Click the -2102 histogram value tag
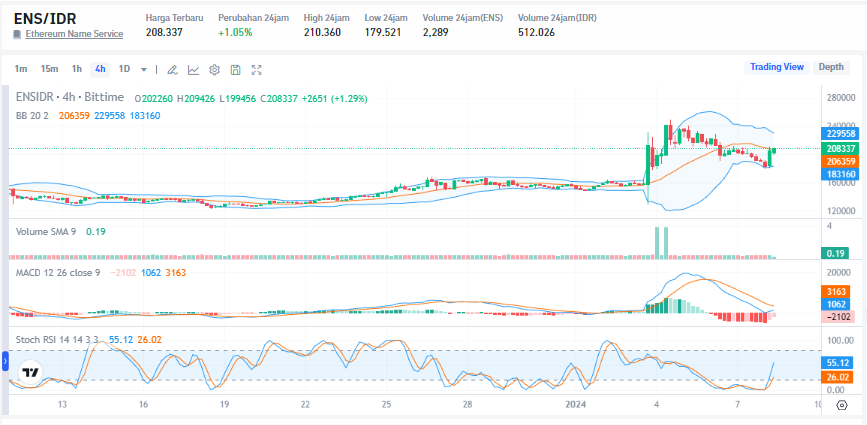This screenshot has height=425, width=867. 838,317
